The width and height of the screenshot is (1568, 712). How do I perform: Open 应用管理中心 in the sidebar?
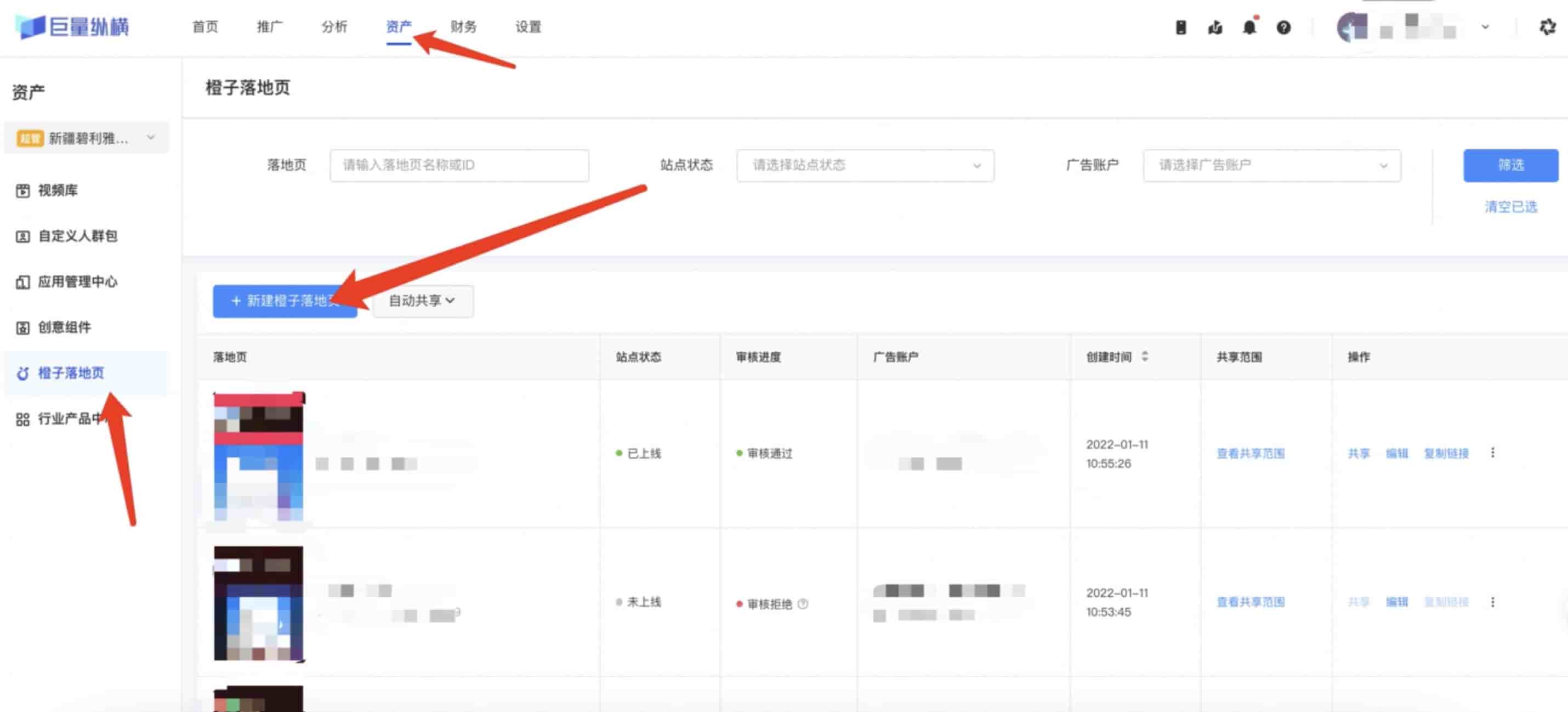pyautogui.click(x=77, y=282)
